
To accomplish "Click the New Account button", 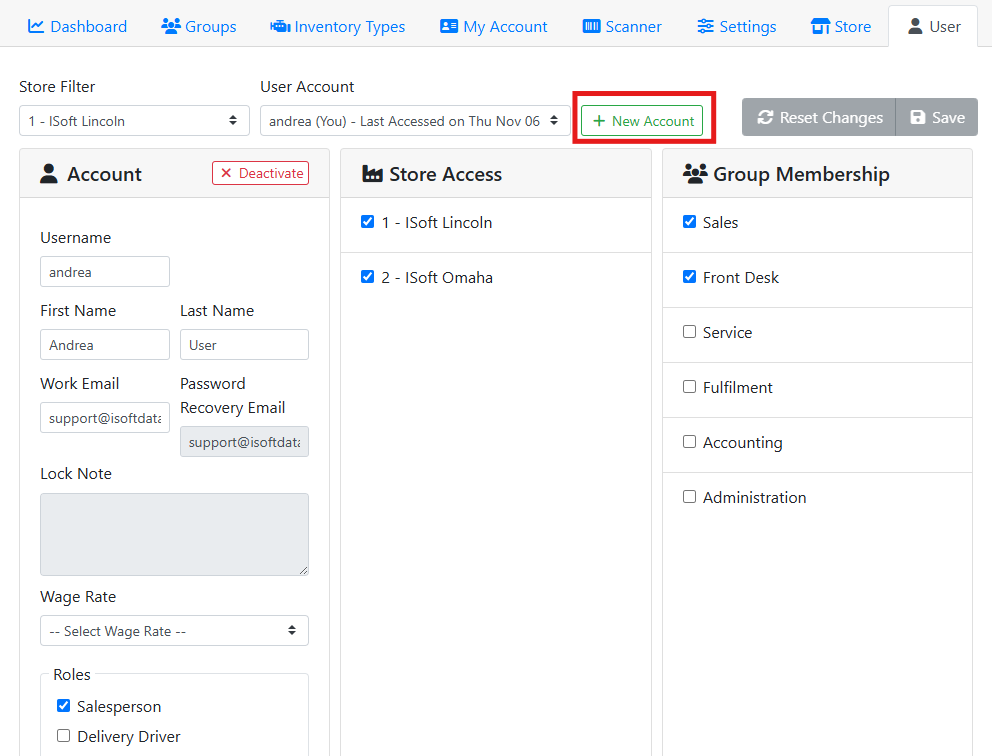I will pos(642,121).
